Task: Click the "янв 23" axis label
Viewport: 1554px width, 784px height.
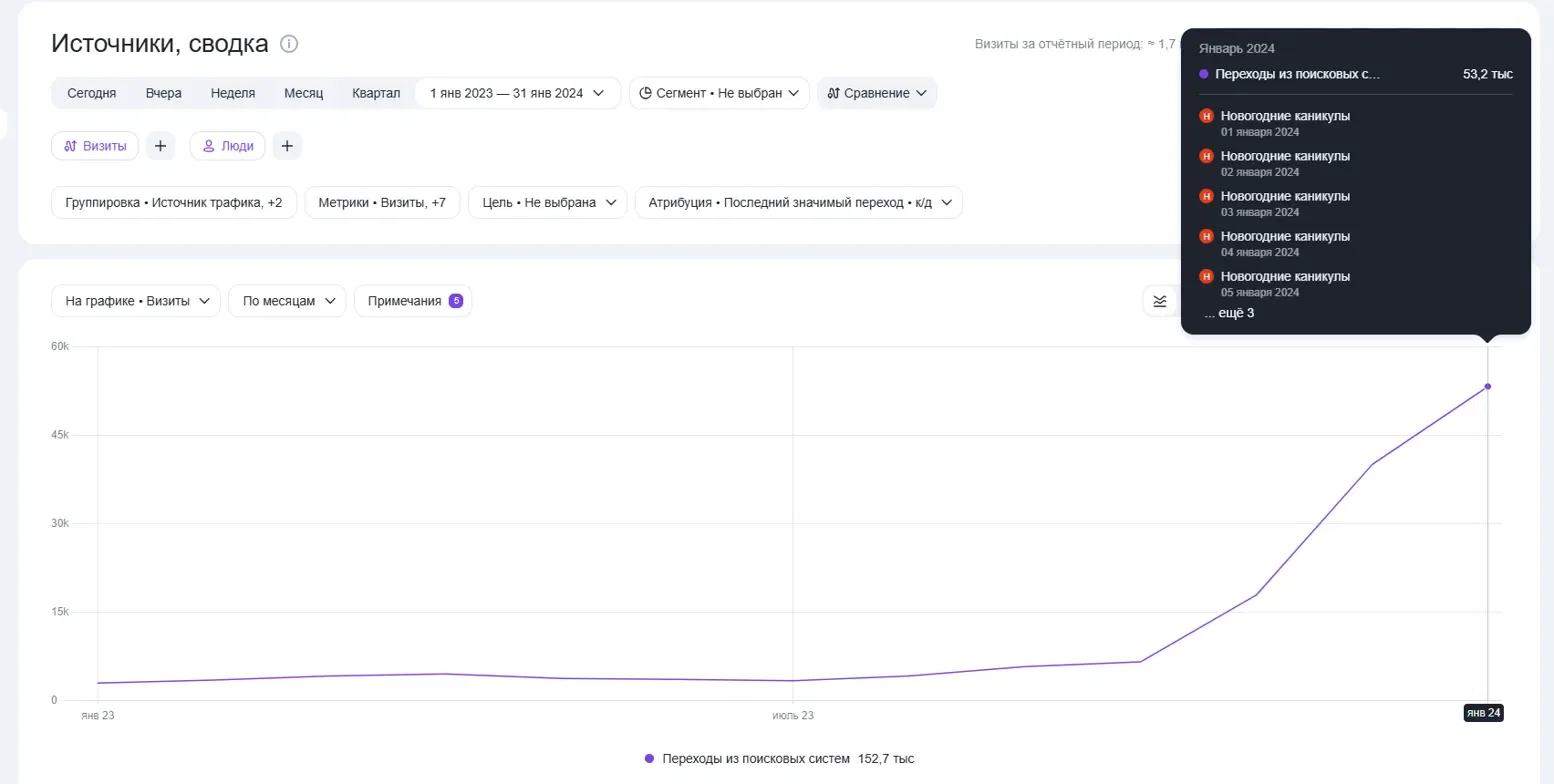Action: tap(97, 716)
